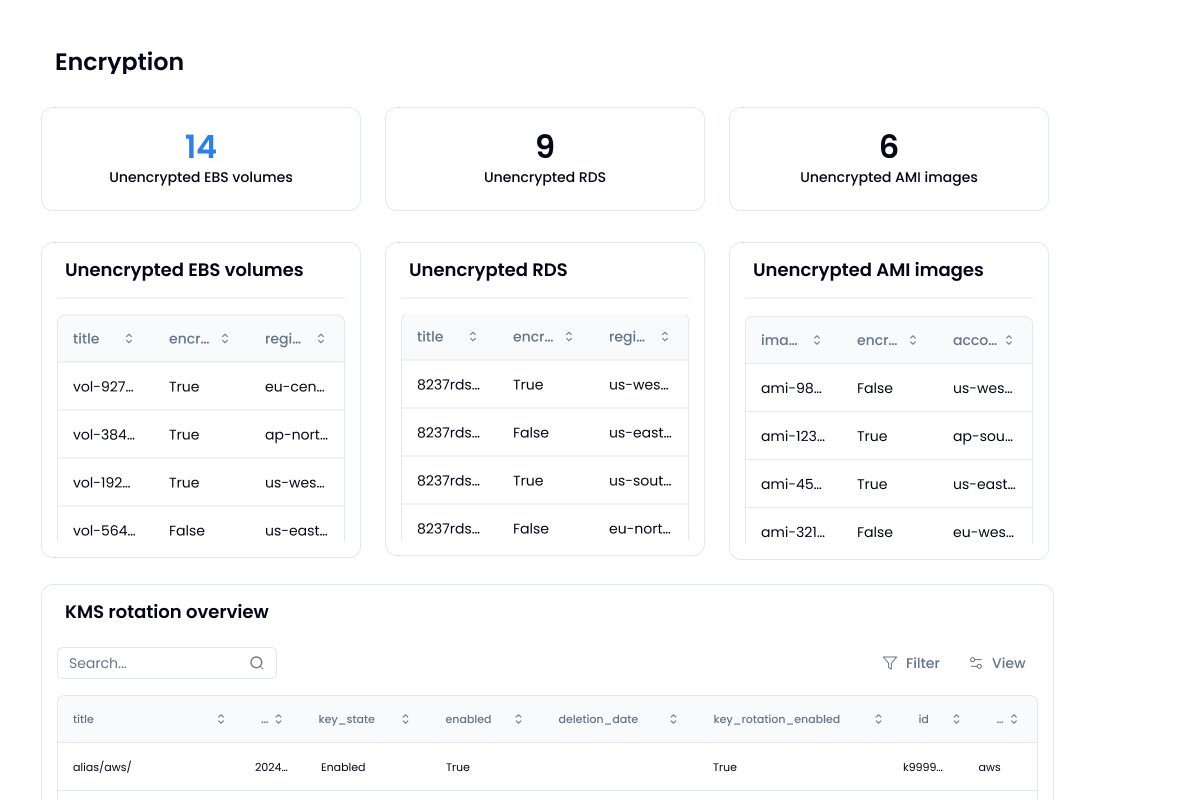The width and height of the screenshot is (1200, 800).
Task: Sort RDS table by title column
Action: pos(473,337)
